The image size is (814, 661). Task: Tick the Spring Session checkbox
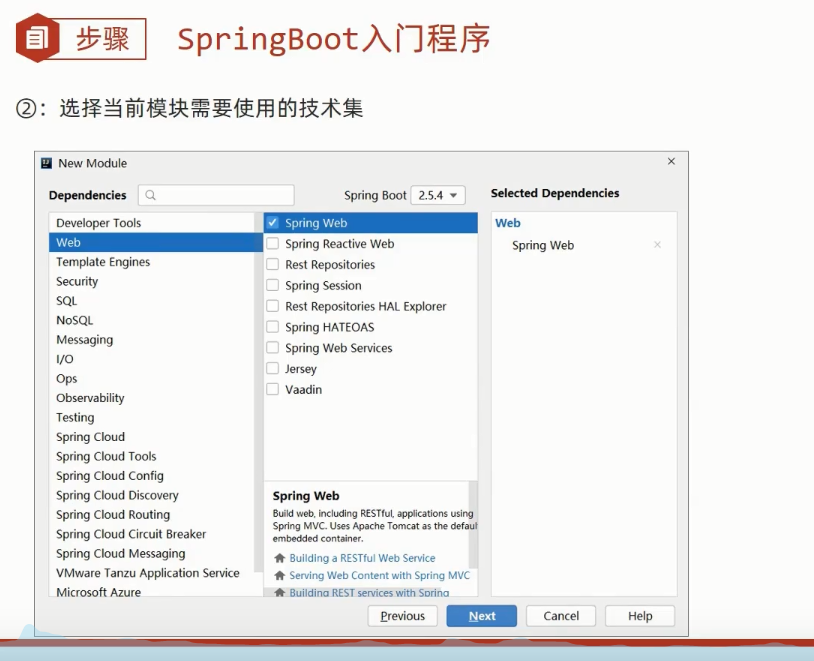click(273, 285)
